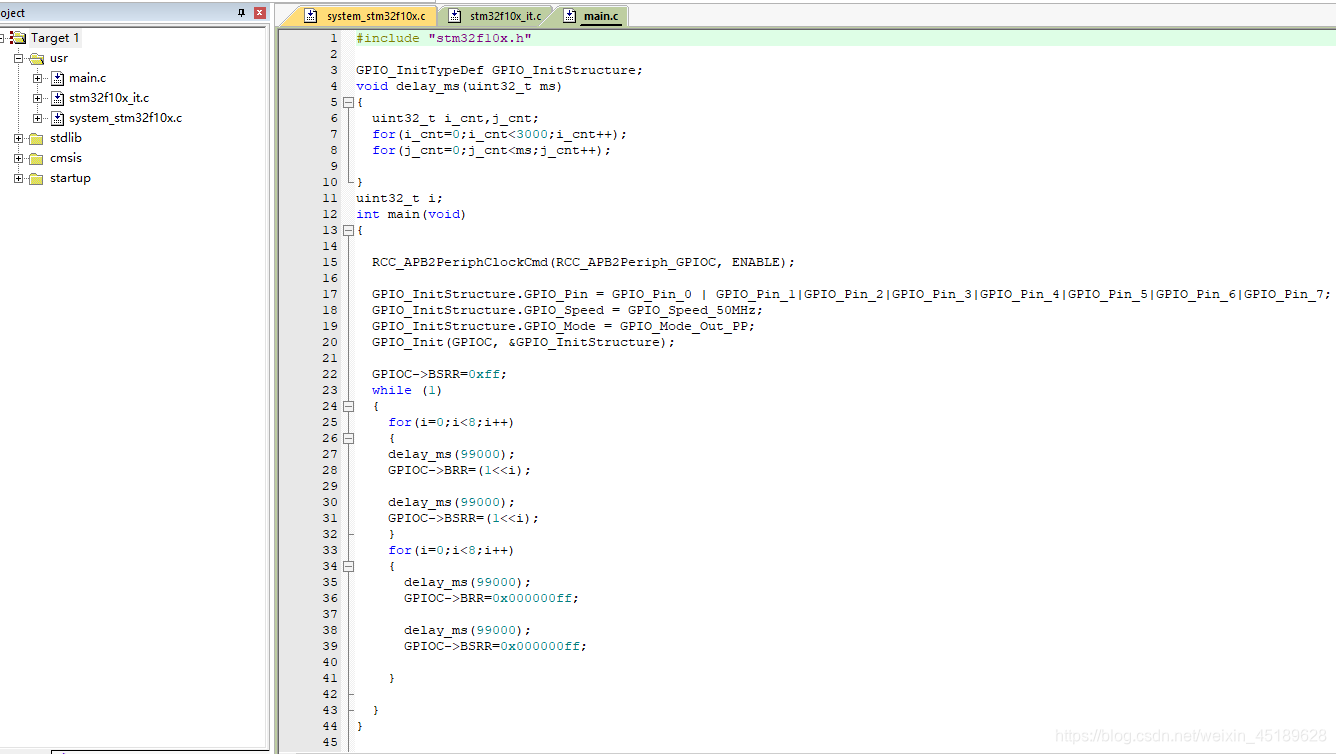
Task: Click on GPIOC->BSRR=0xff line
Action: click(x=440, y=374)
